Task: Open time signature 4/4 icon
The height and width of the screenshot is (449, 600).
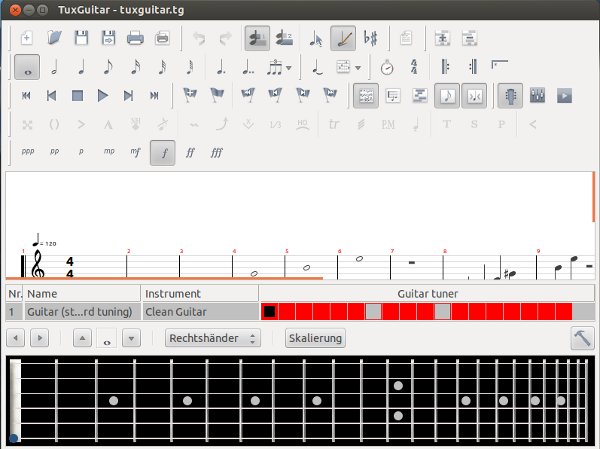Action: pos(414,67)
